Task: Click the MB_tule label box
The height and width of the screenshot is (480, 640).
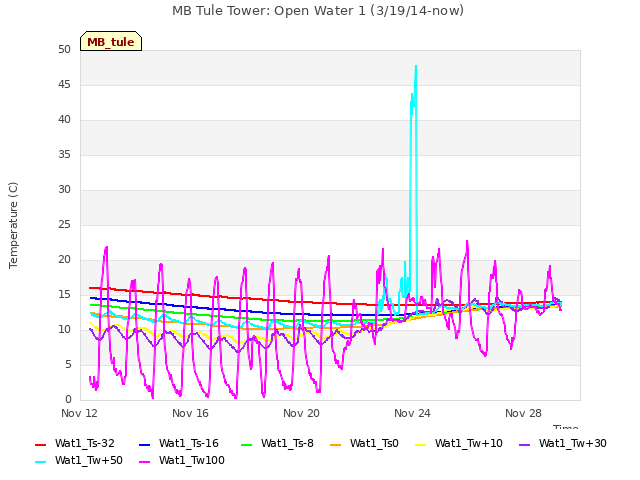Action: point(111,41)
